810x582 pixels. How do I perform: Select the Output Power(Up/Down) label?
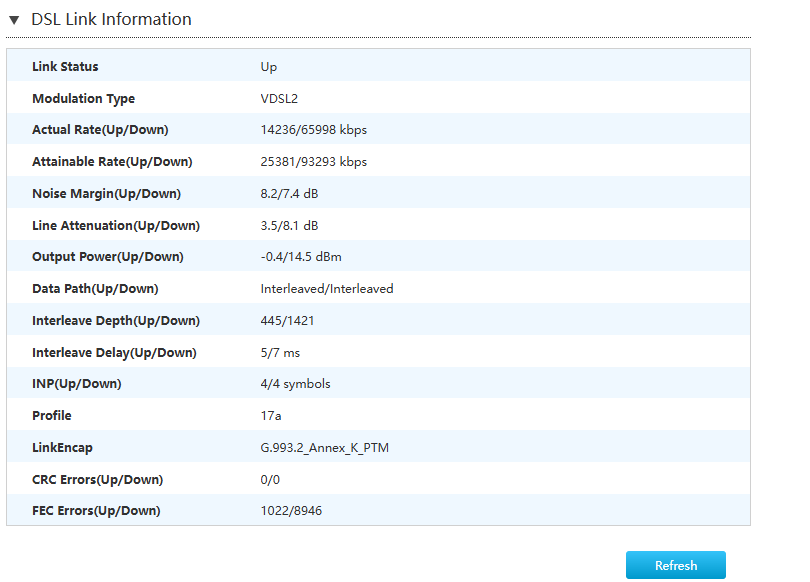pos(107,257)
